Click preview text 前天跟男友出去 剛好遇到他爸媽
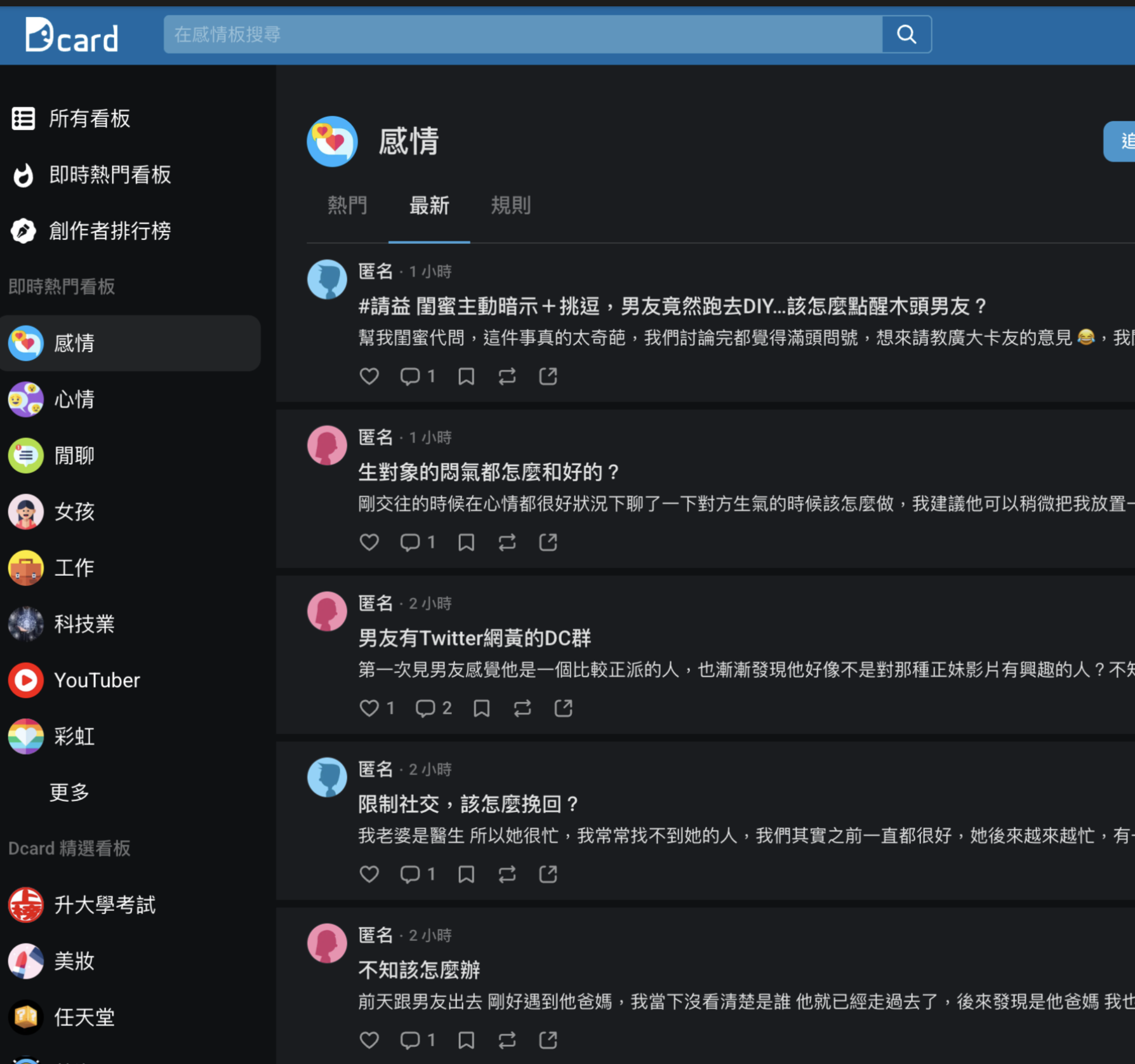 485,1002
